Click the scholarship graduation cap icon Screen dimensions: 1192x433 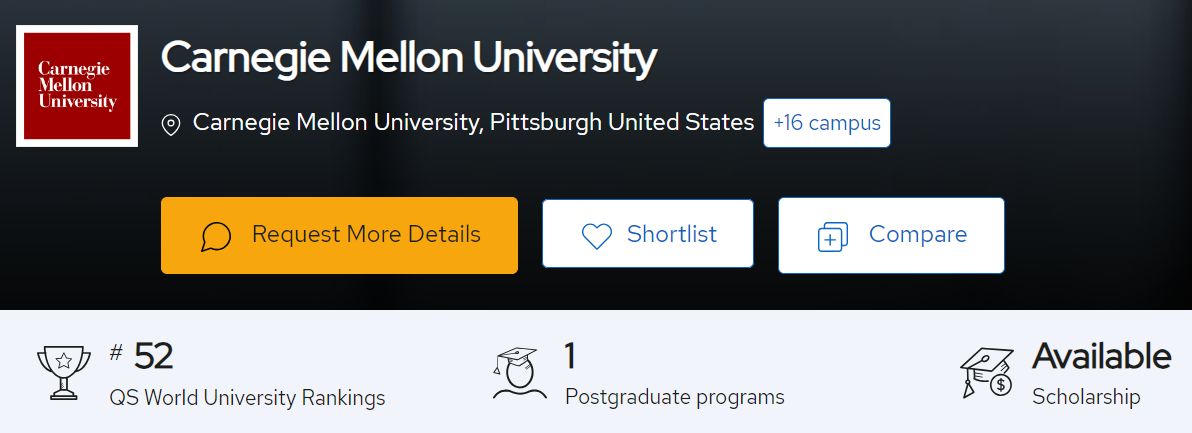[986, 372]
